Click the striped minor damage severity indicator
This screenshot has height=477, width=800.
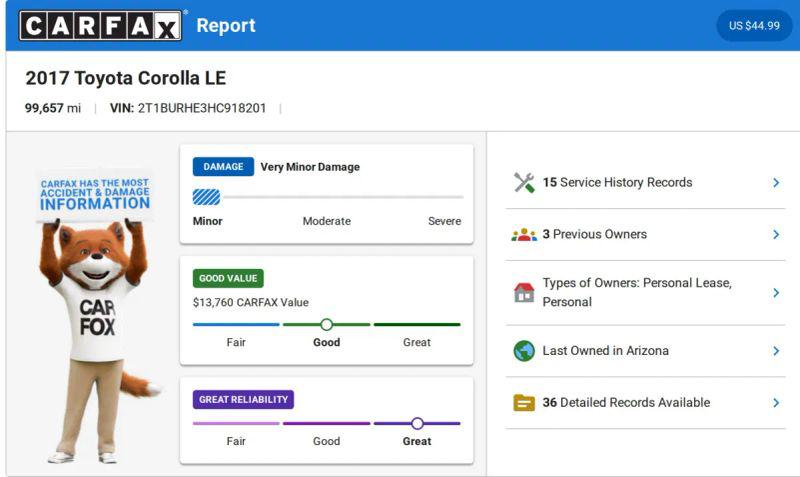point(207,197)
